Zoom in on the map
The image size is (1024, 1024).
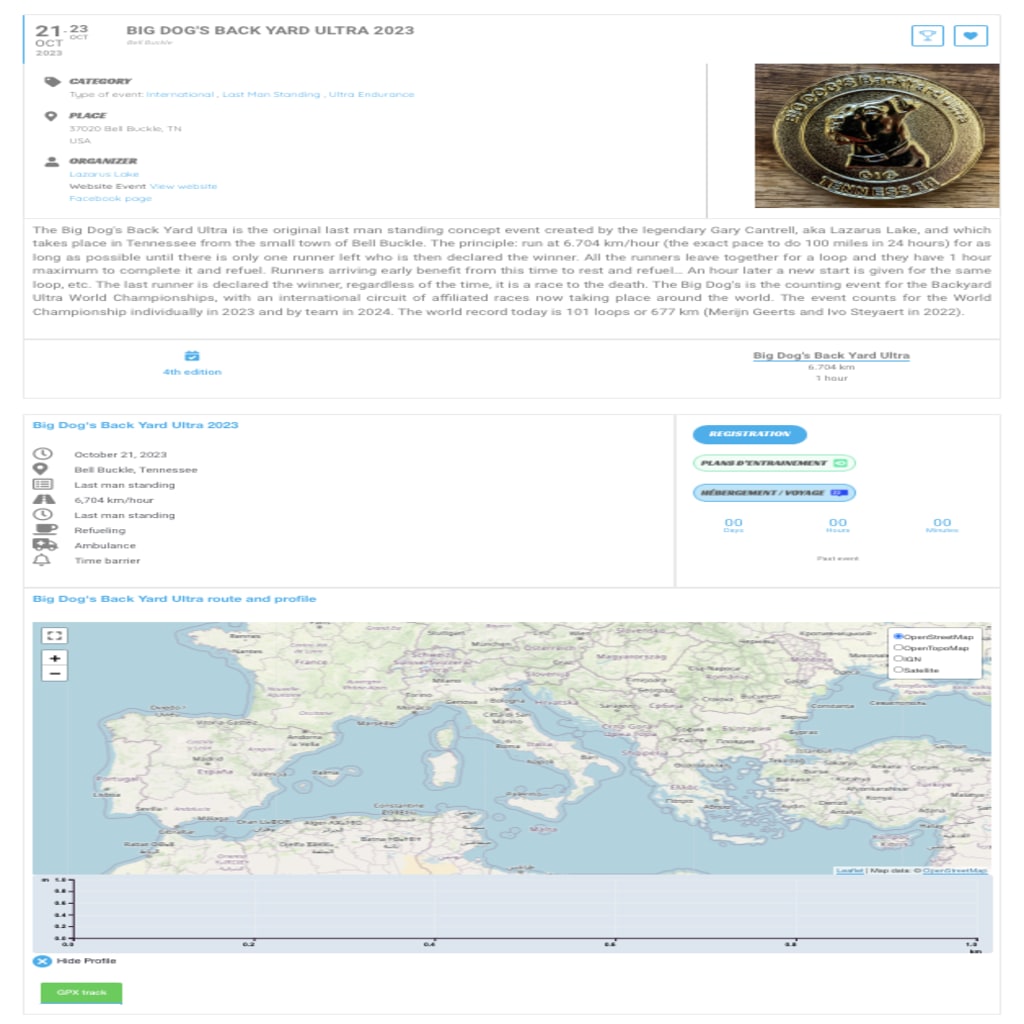(x=55, y=658)
